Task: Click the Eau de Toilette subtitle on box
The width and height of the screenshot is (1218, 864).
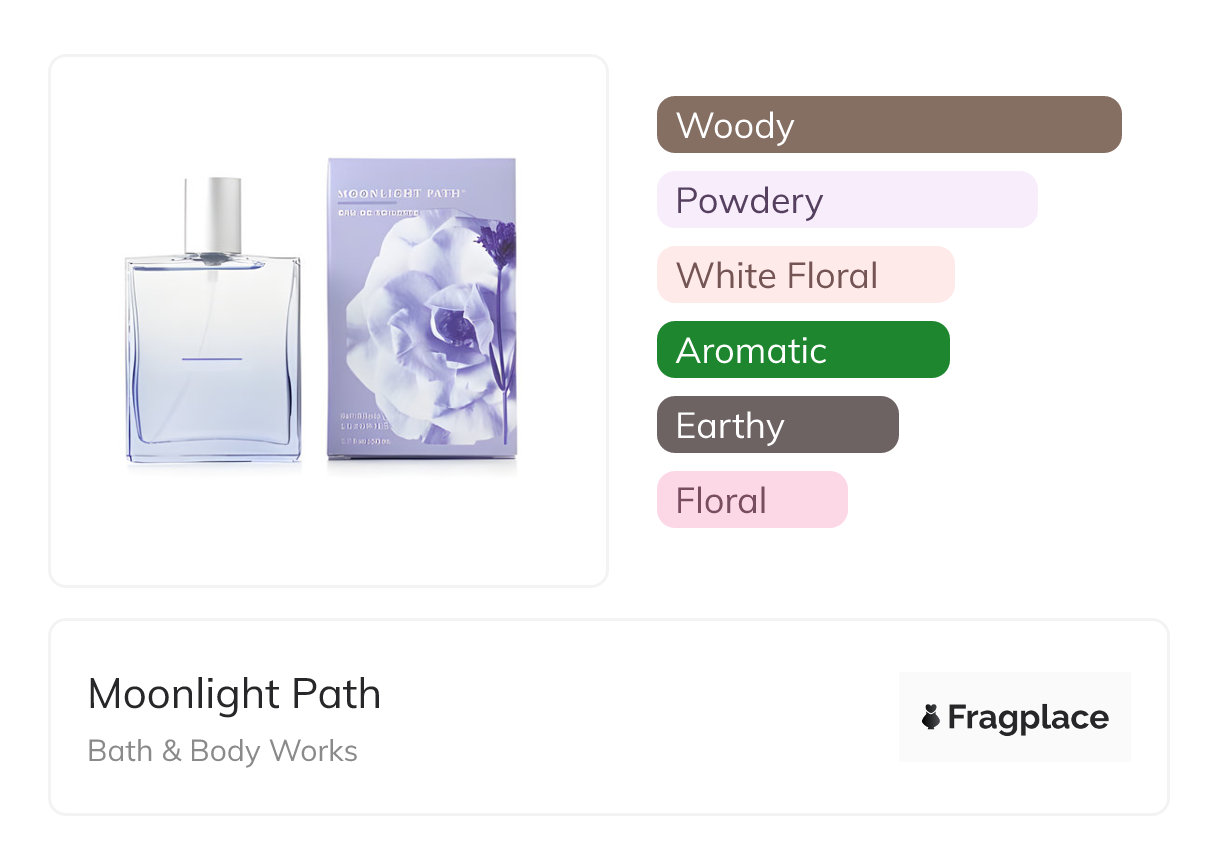Action: coord(377,214)
